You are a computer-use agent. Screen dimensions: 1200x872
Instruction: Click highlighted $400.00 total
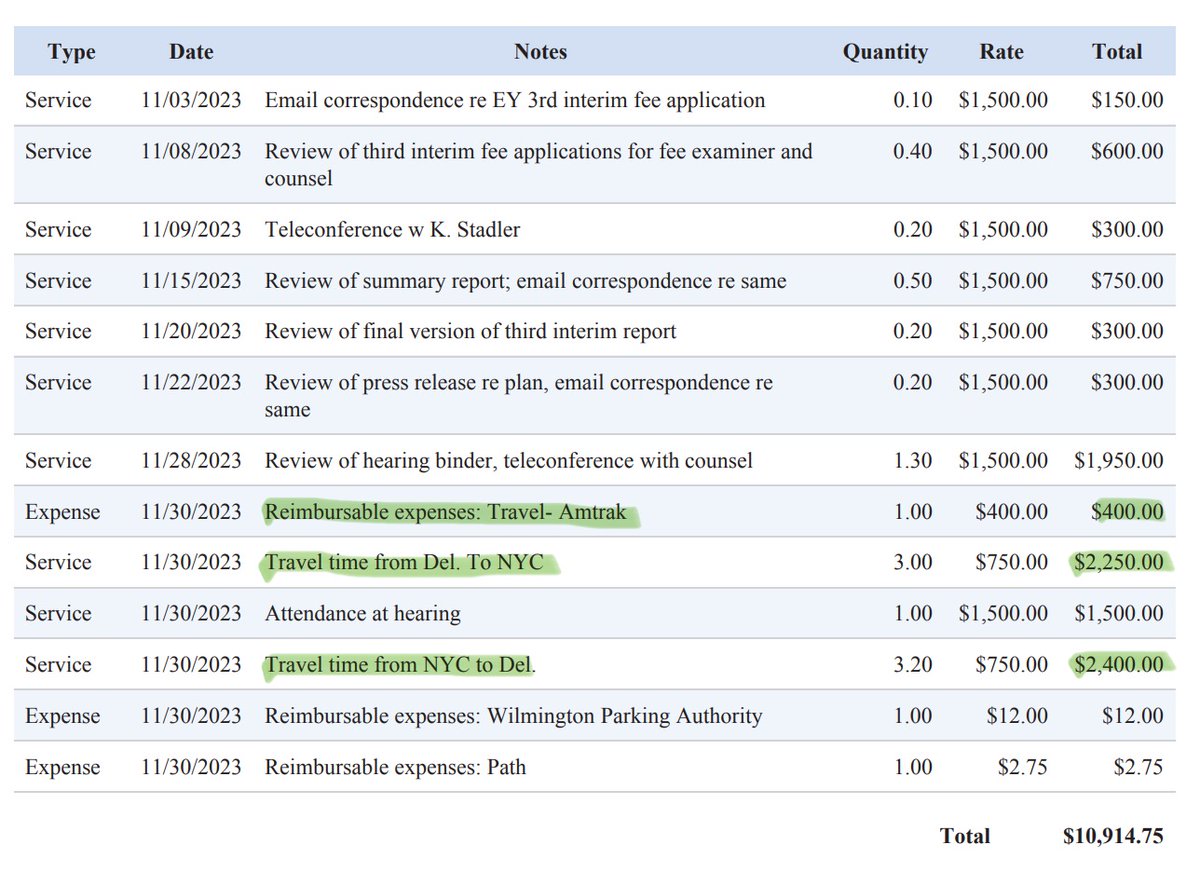pyautogui.click(x=1127, y=512)
